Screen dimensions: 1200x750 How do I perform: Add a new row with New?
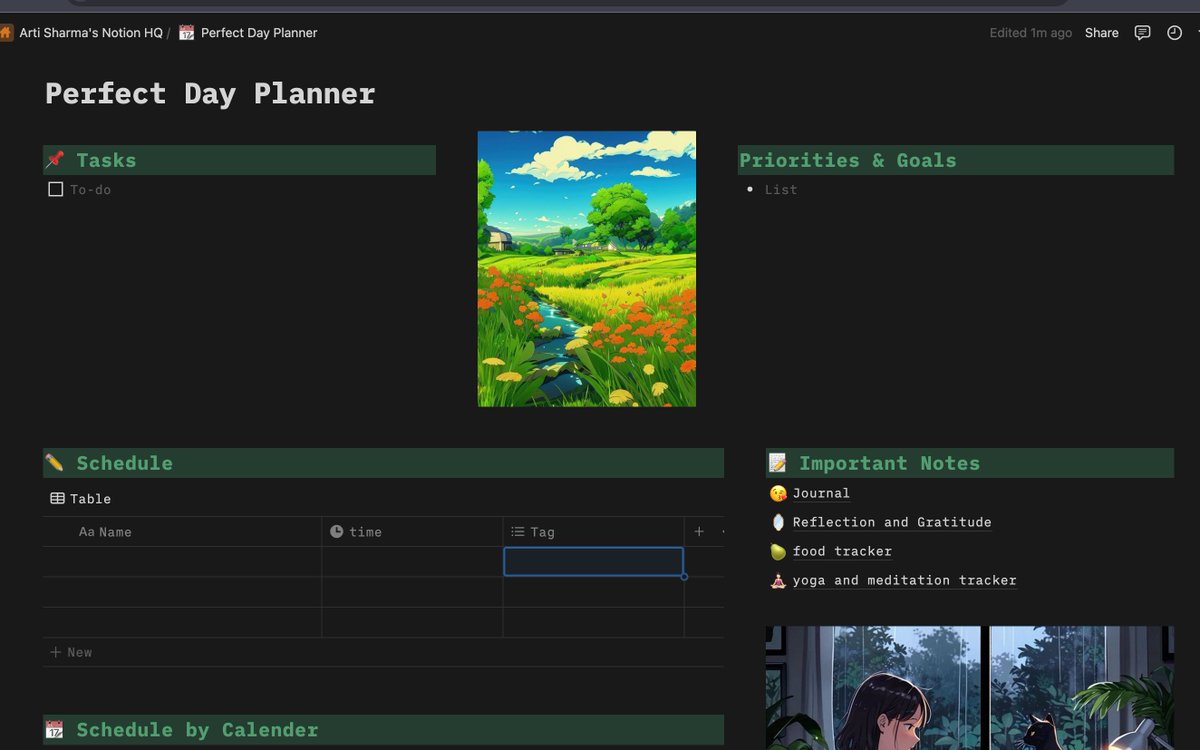click(x=71, y=652)
